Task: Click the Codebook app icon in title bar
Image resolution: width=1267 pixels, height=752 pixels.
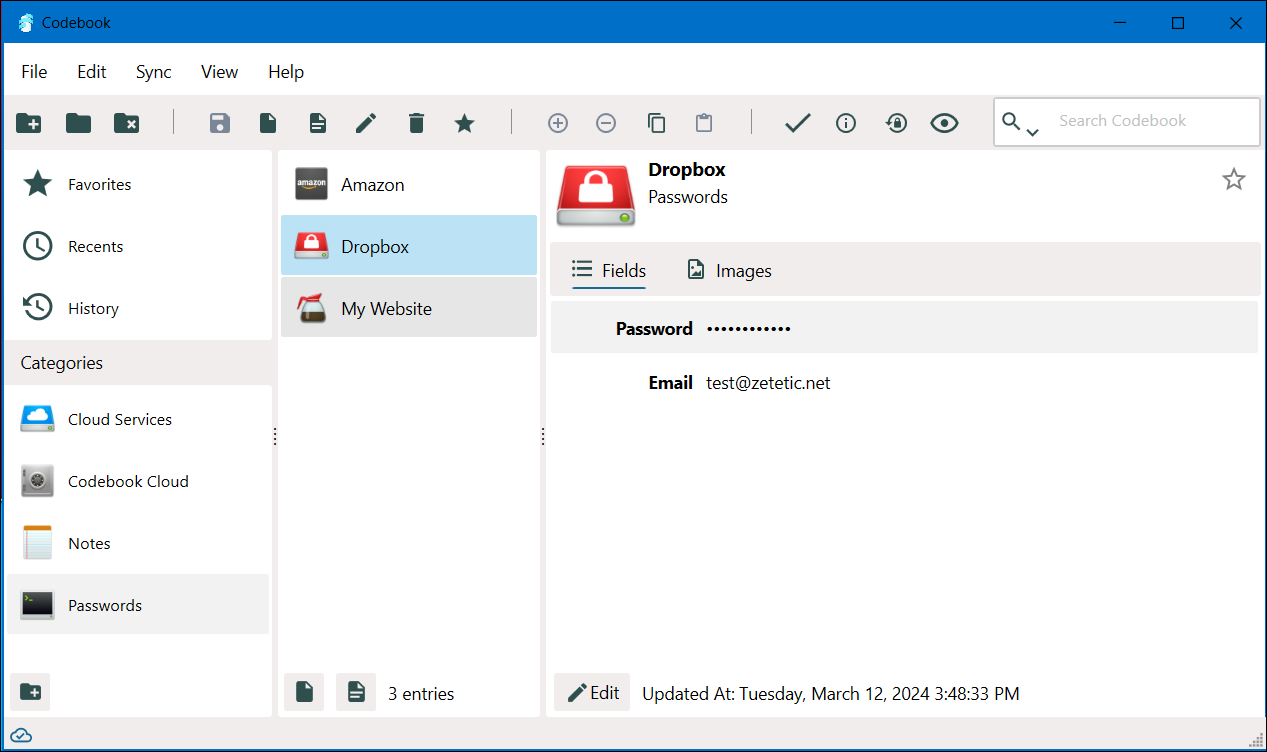Action: click(x=26, y=22)
